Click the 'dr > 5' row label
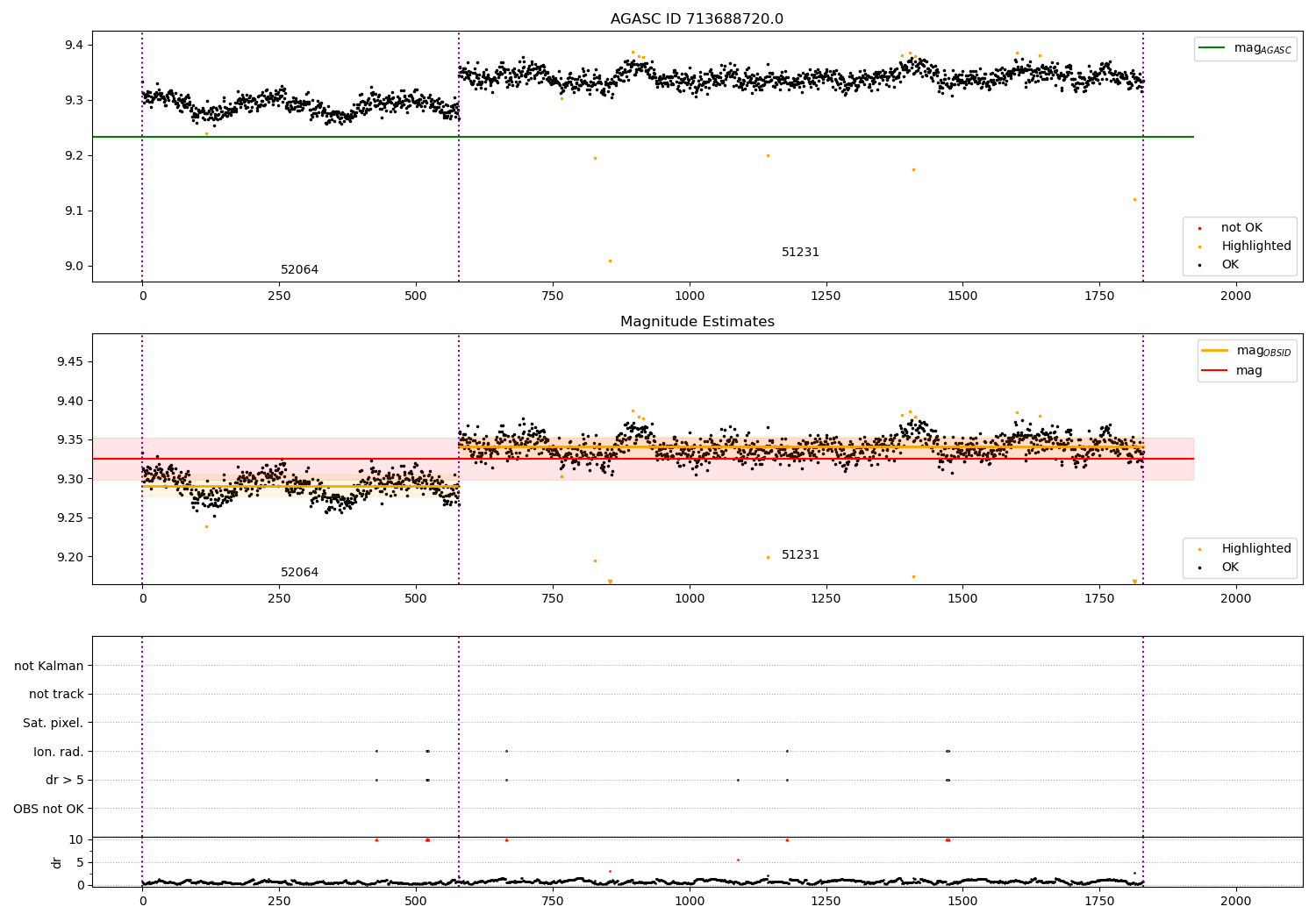1316x921 pixels. [x=65, y=780]
